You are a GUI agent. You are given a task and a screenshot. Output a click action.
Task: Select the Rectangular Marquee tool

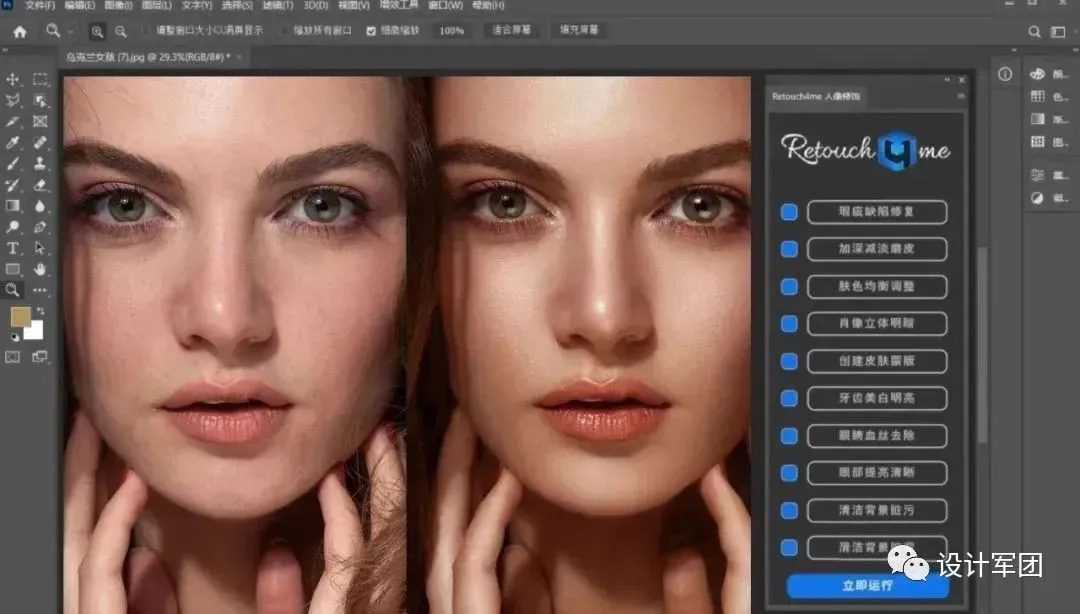coord(40,79)
